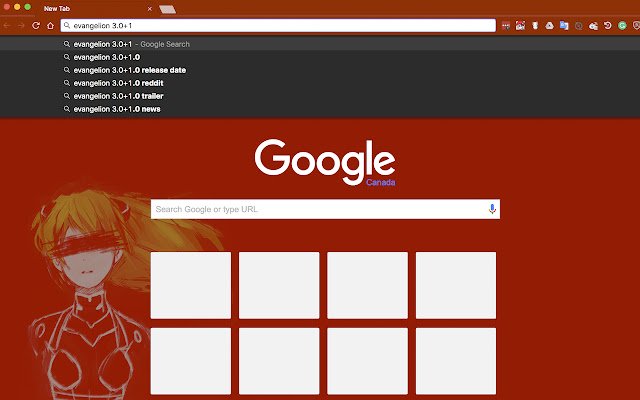Open the Google Drive extension icon

pyautogui.click(x=549, y=26)
